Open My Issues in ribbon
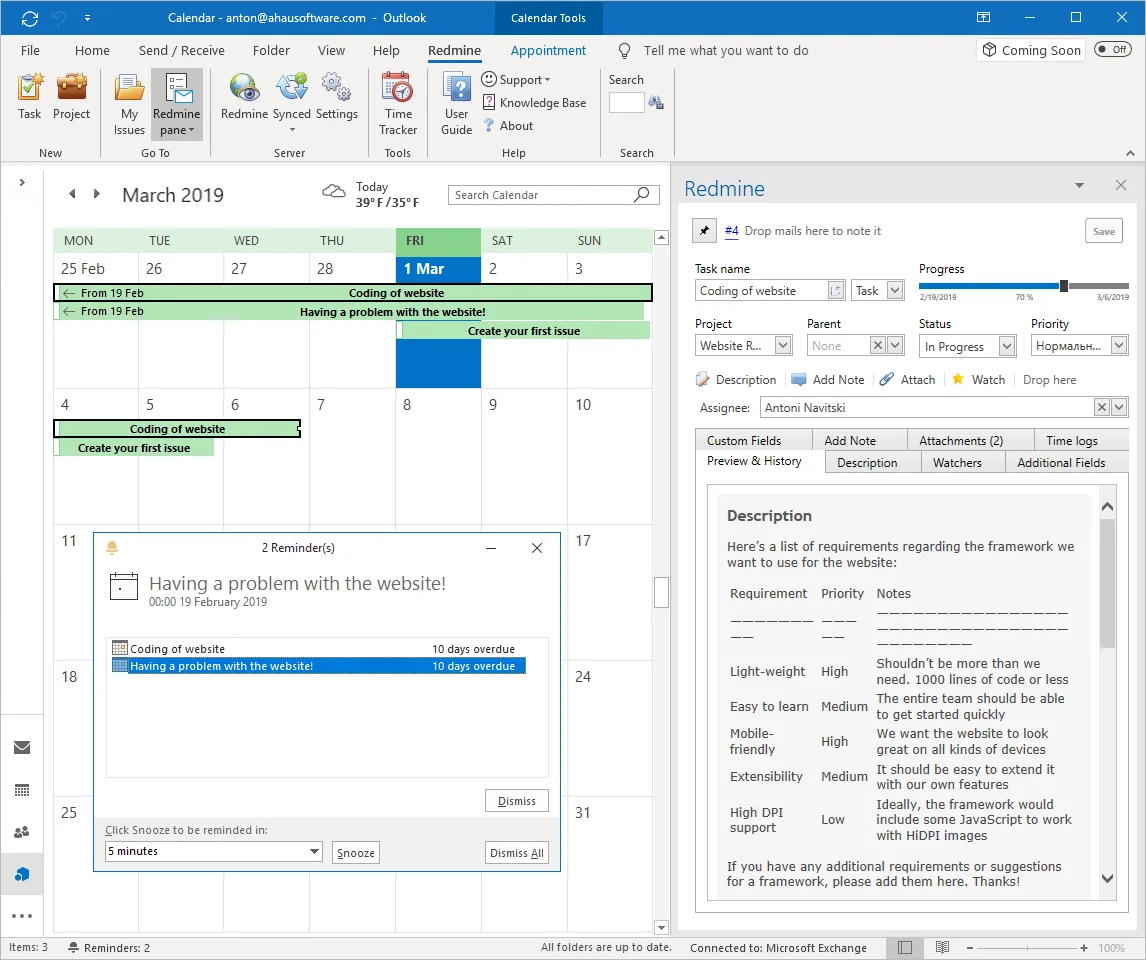This screenshot has width=1146, height=960. click(x=129, y=104)
